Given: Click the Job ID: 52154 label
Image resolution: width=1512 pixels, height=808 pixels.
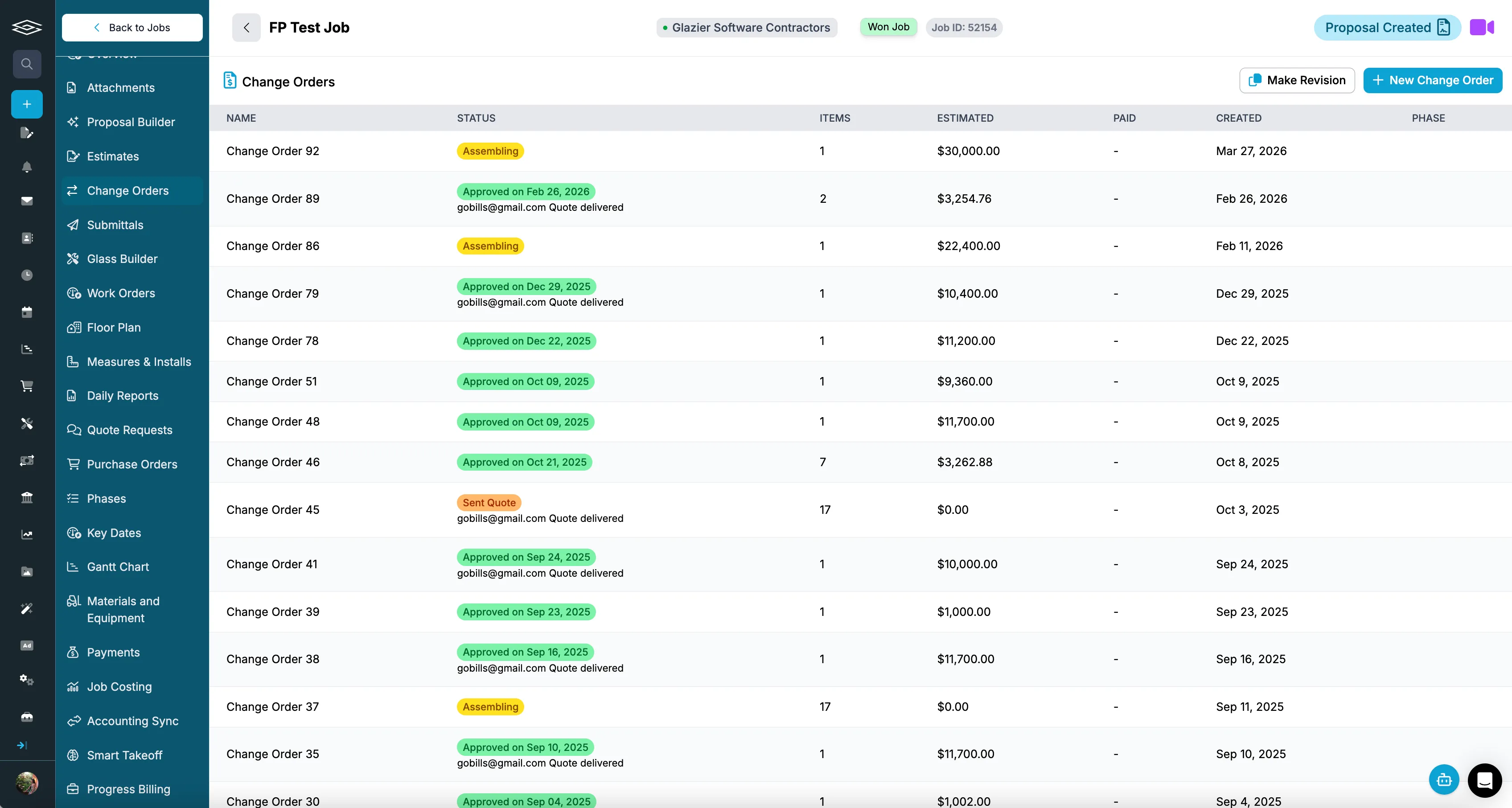Looking at the screenshot, I should (964, 28).
